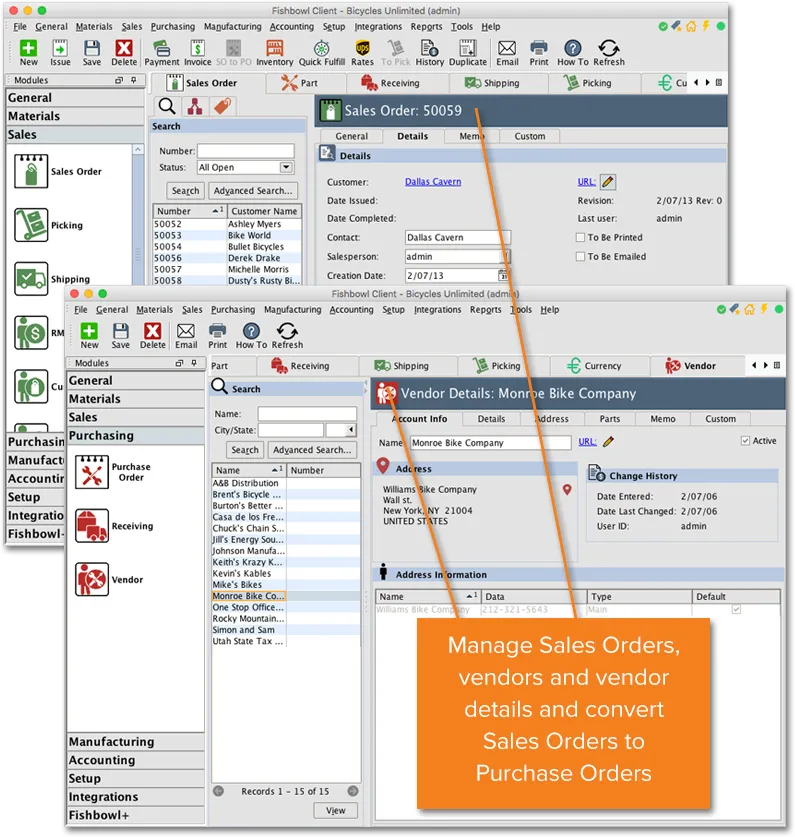Expand the Accounting section in Vendor window
795x837 pixels.
click(136, 760)
